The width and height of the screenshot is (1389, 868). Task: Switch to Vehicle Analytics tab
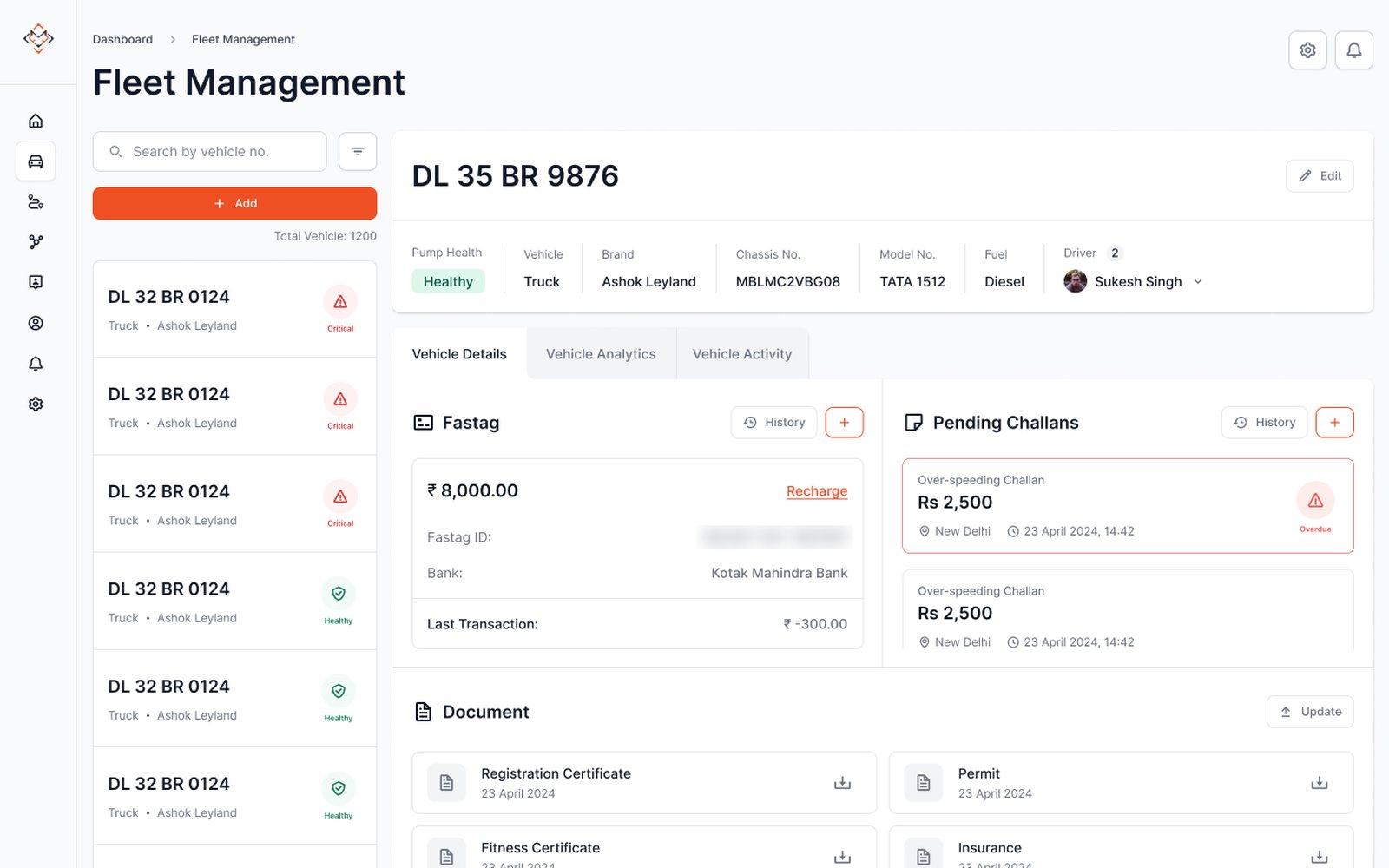[601, 354]
